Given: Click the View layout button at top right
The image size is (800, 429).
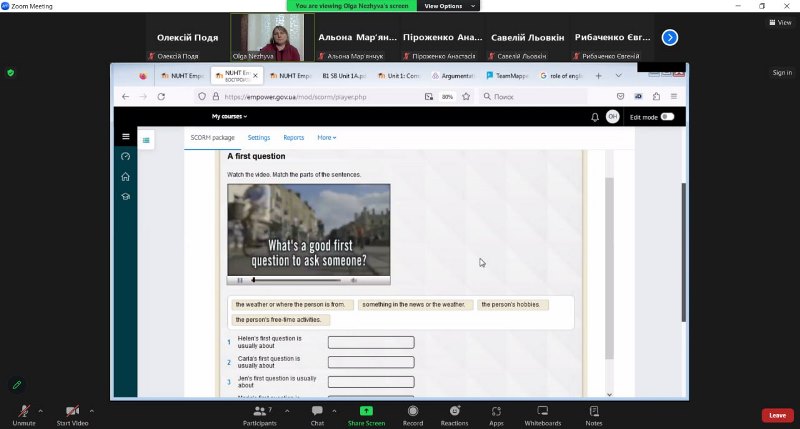Looking at the screenshot, I should [x=780, y=22].
